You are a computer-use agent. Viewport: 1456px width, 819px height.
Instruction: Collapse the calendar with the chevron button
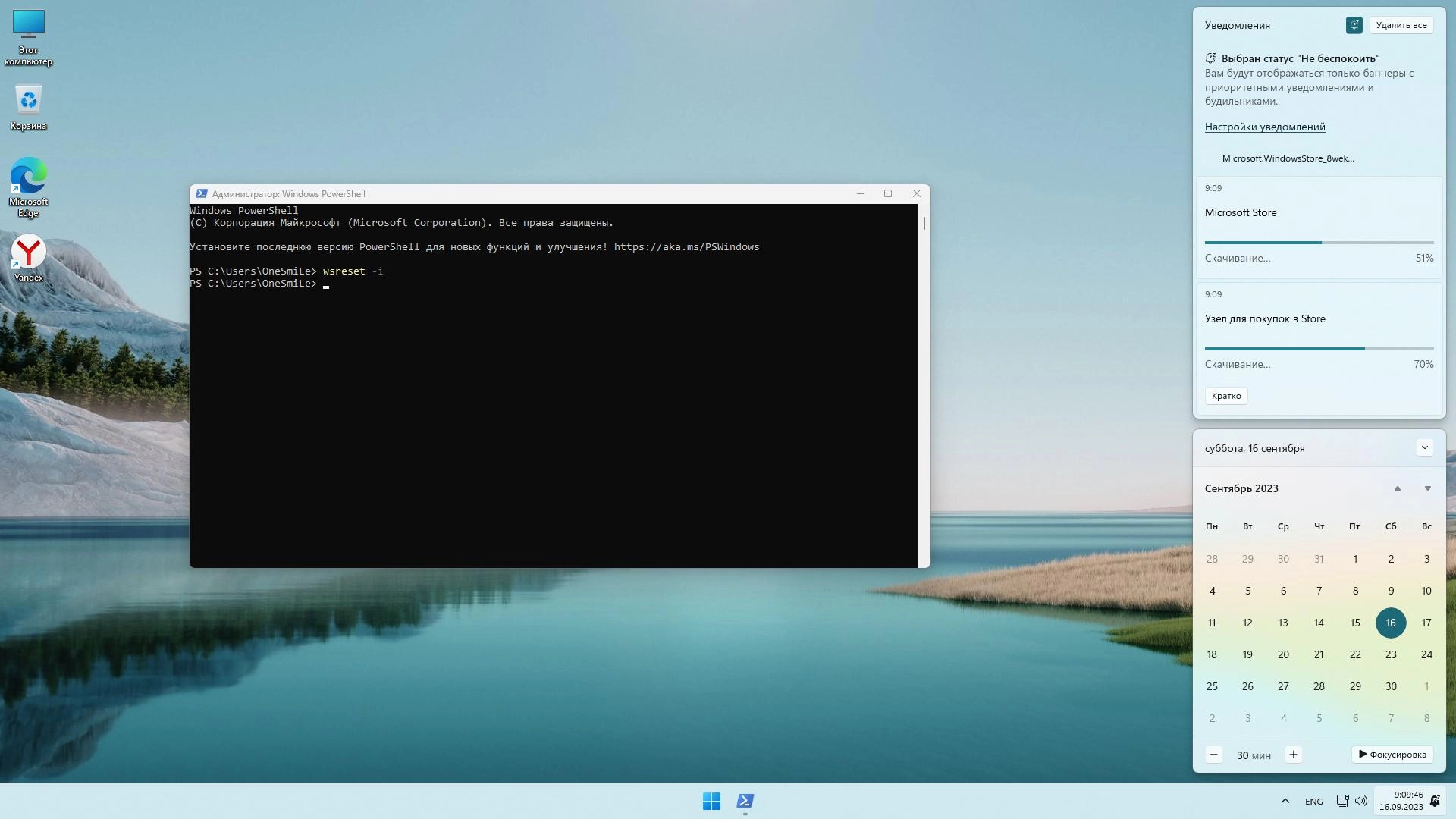tap(1424, 447)
